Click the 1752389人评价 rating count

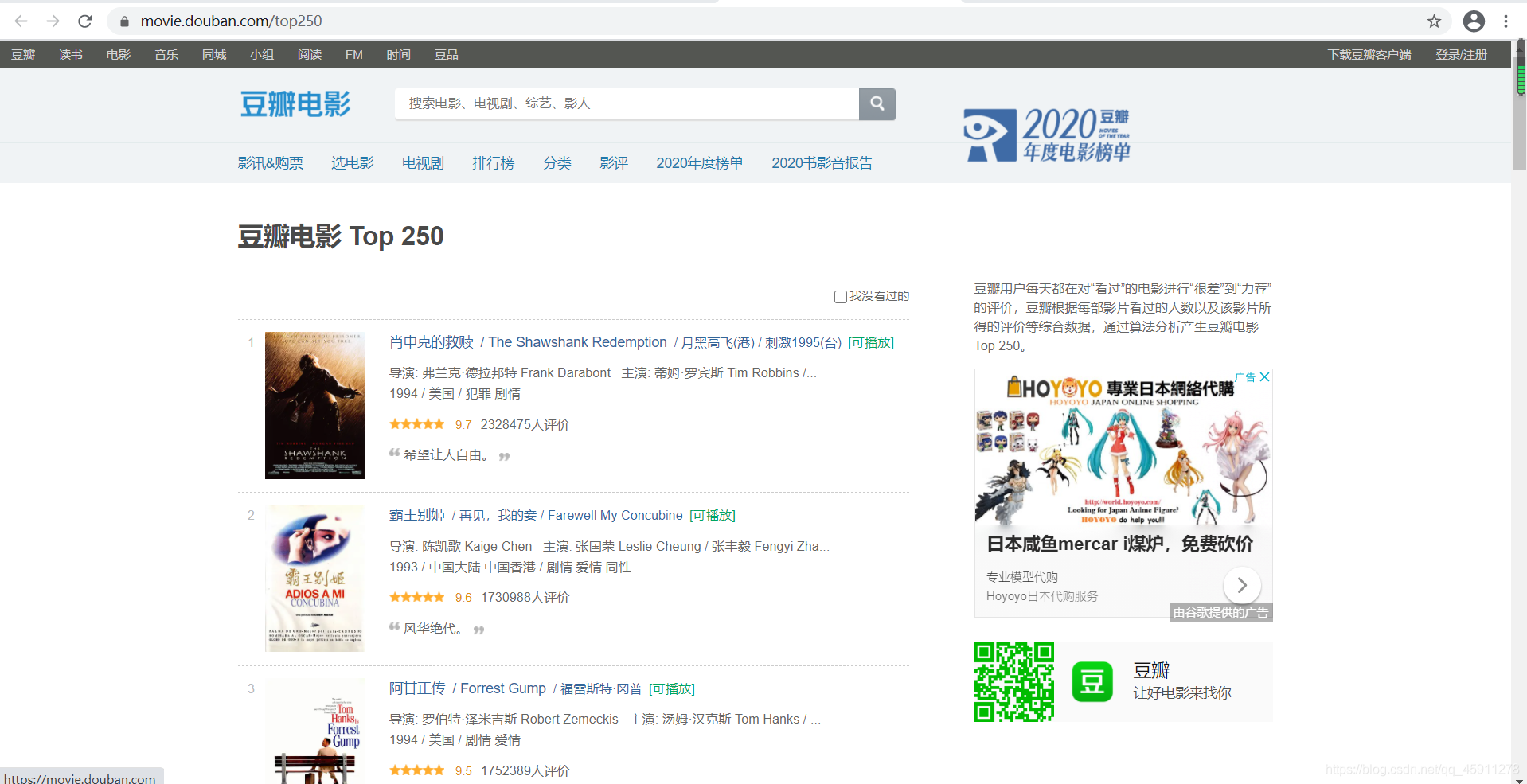tap(525, 771)
